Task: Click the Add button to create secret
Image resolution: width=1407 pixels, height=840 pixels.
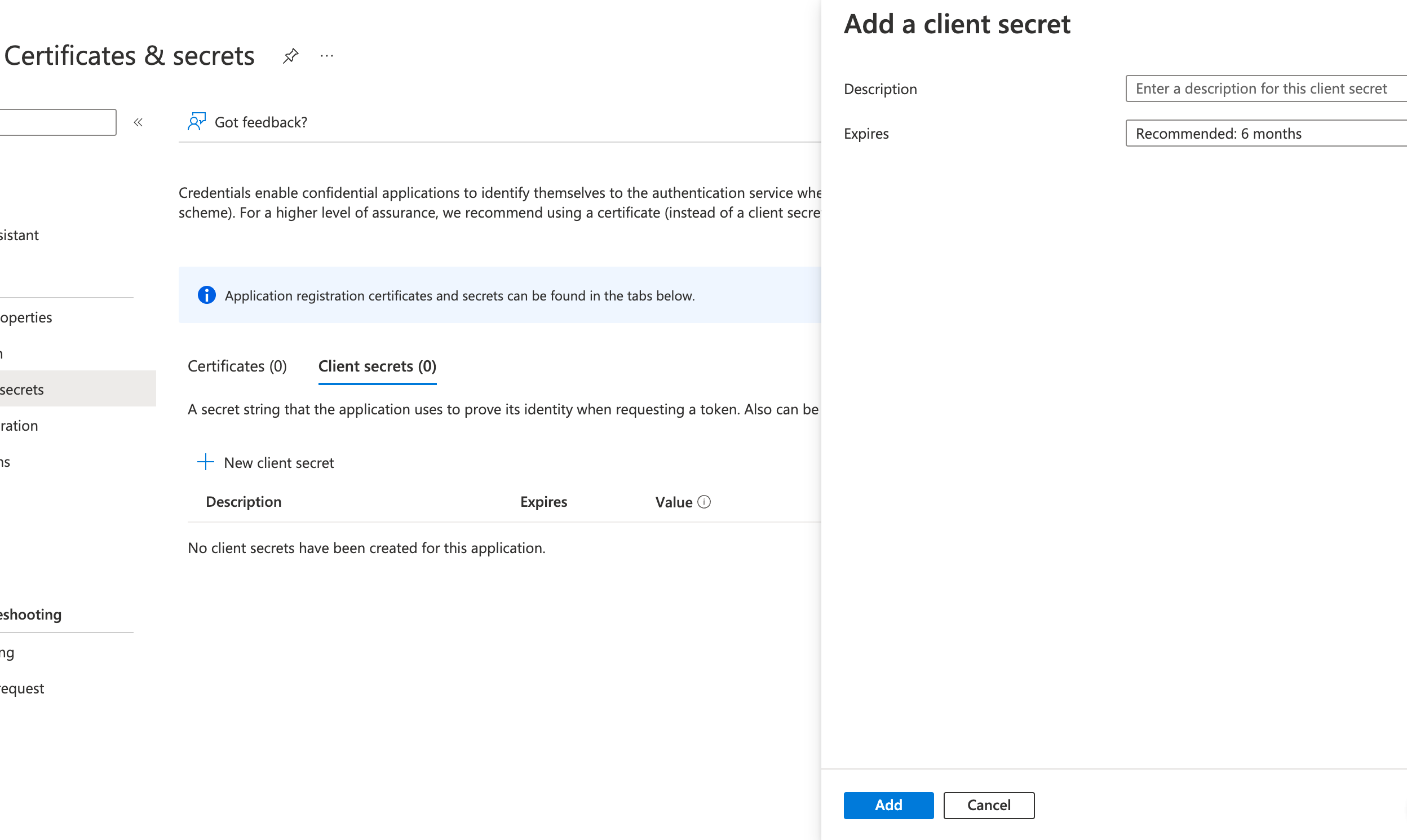Action: (x=887, y=805)
